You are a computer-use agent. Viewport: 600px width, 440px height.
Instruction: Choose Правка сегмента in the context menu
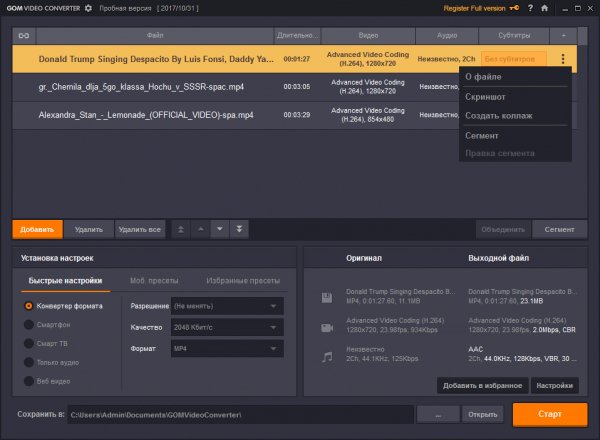click(515, 153)
